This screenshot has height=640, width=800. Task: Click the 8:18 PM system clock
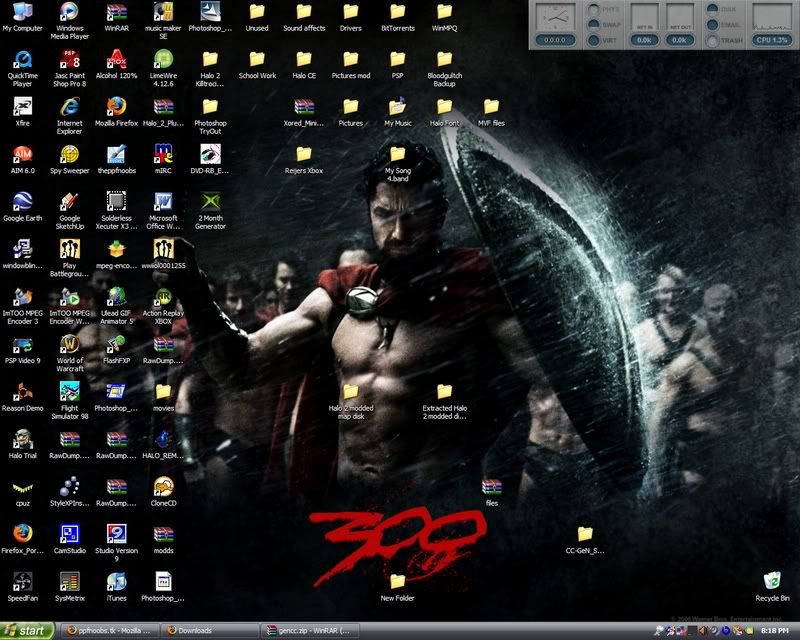click(774, 631)
